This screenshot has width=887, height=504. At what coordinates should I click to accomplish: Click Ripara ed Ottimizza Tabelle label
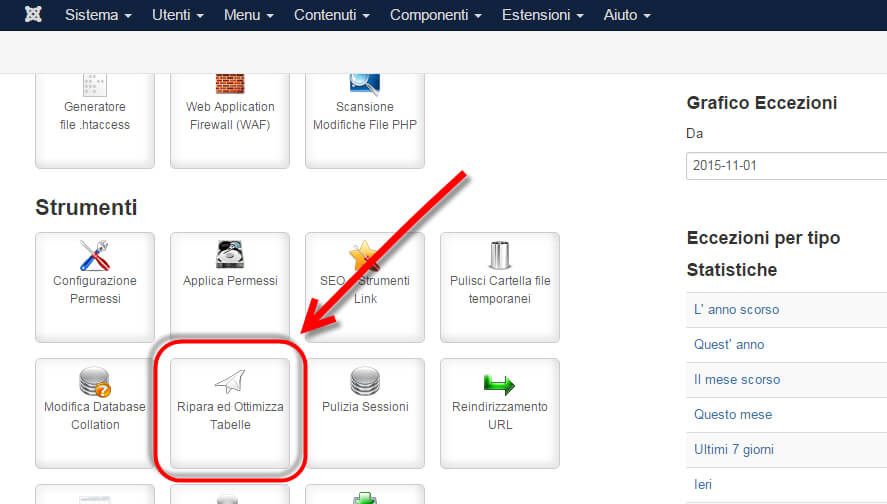[230, 416]
